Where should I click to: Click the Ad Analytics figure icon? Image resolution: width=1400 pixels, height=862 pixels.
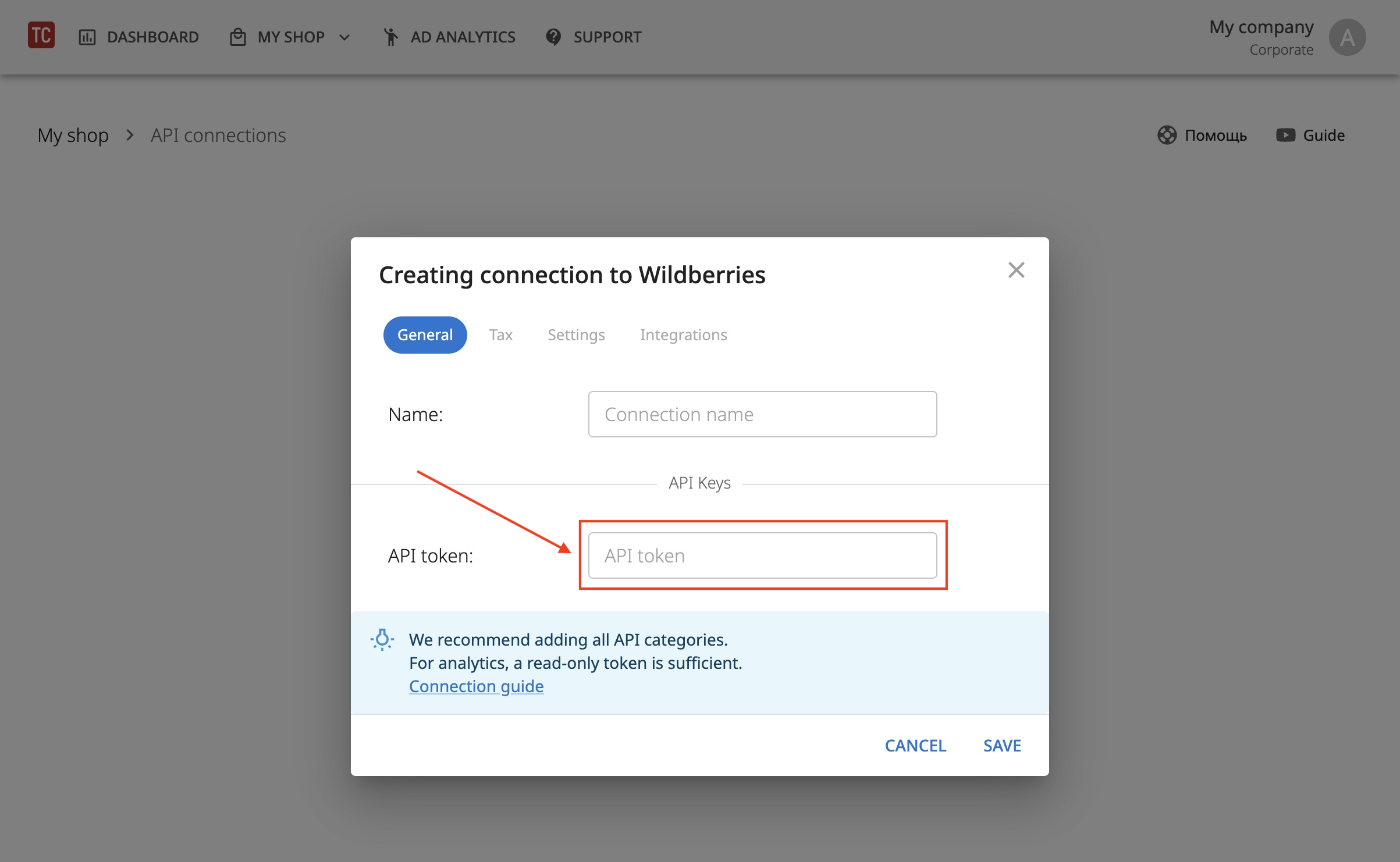pyautogui.click(x=391, y=37)
